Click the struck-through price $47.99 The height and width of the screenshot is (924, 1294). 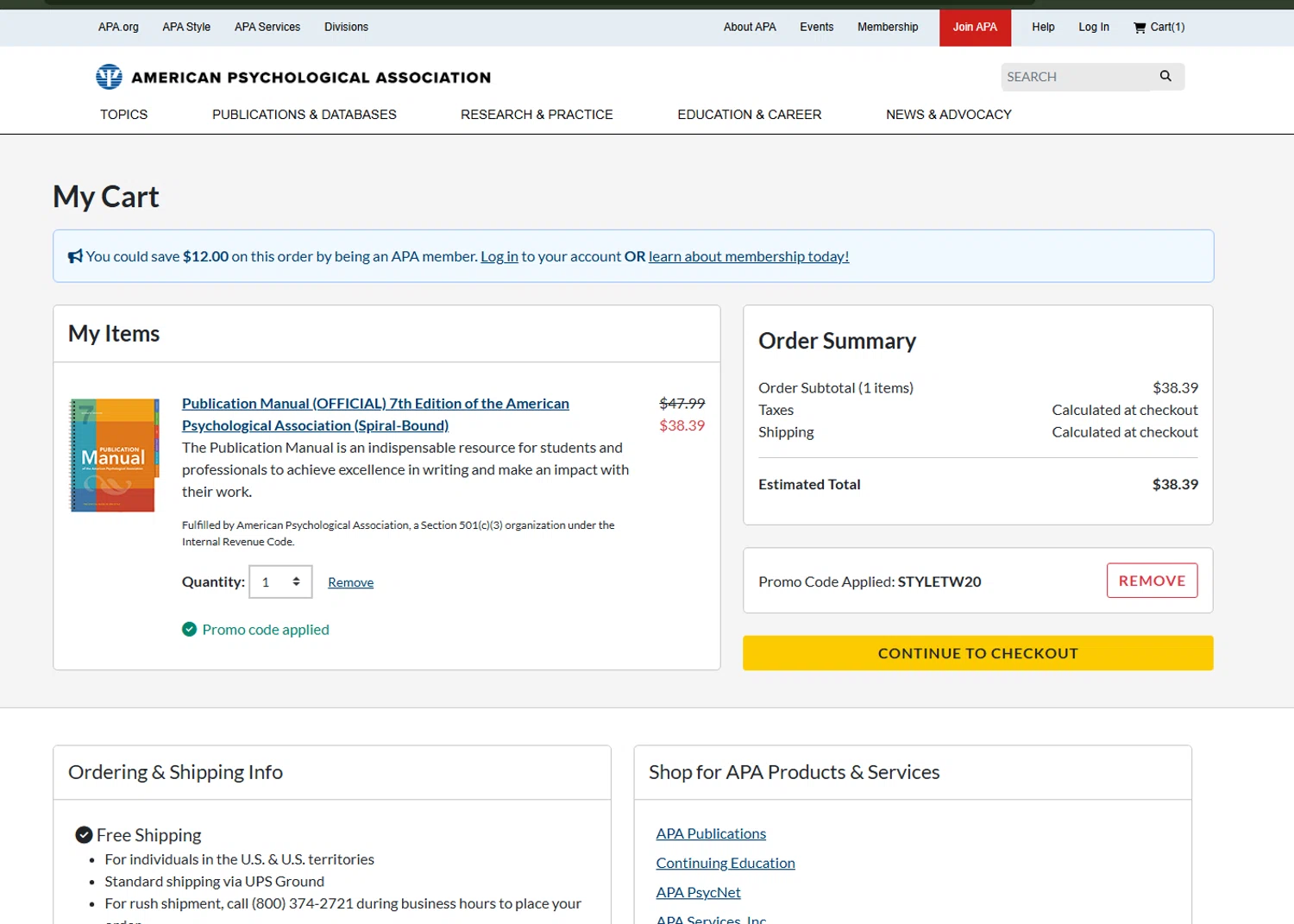click(x=682, y=403)
